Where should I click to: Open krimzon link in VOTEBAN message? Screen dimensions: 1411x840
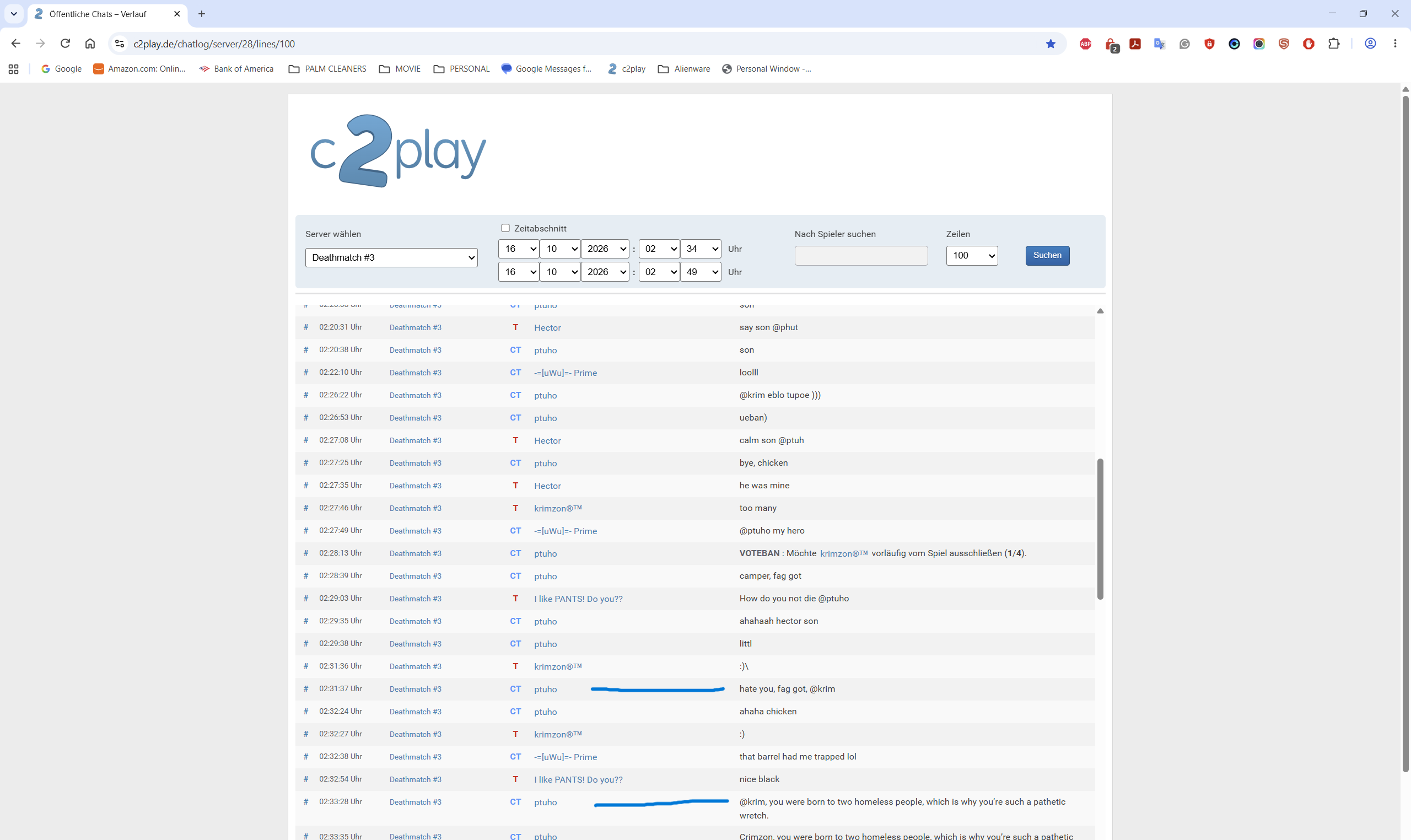pyautogui.click(x=844, y=553)
